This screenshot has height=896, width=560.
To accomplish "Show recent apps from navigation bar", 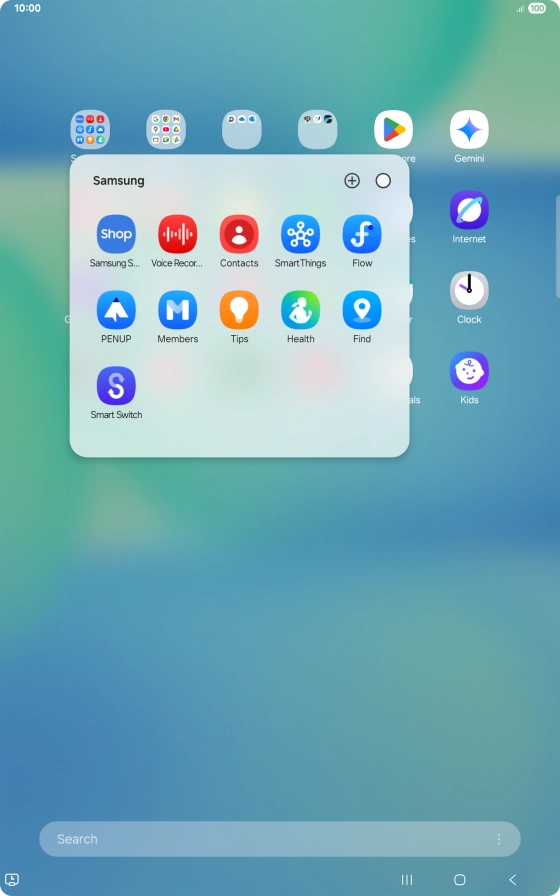I will pos(407,879).
